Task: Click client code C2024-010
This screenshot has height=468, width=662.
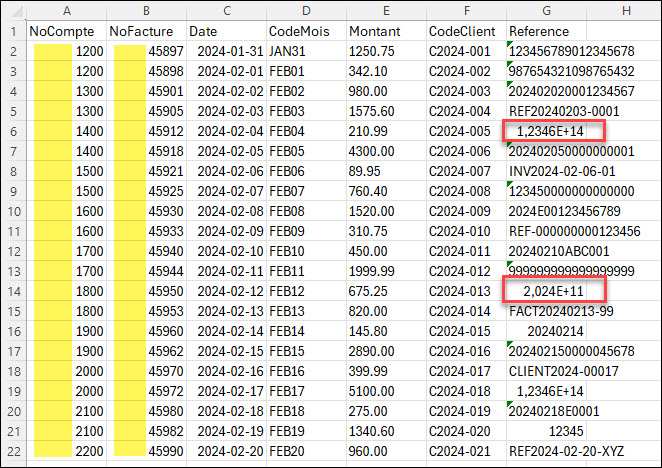Action: (x=465, y=231)
